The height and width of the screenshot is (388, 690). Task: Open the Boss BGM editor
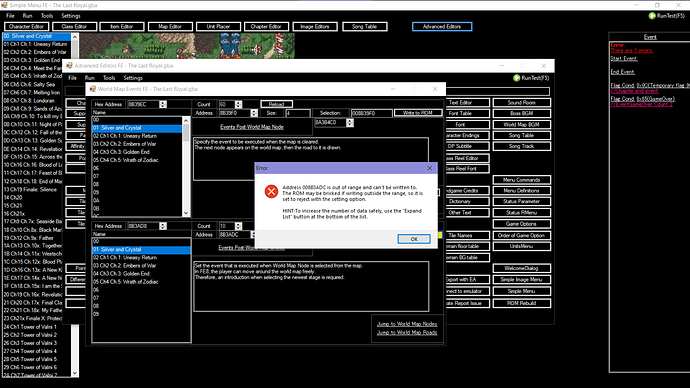point(521,113)
